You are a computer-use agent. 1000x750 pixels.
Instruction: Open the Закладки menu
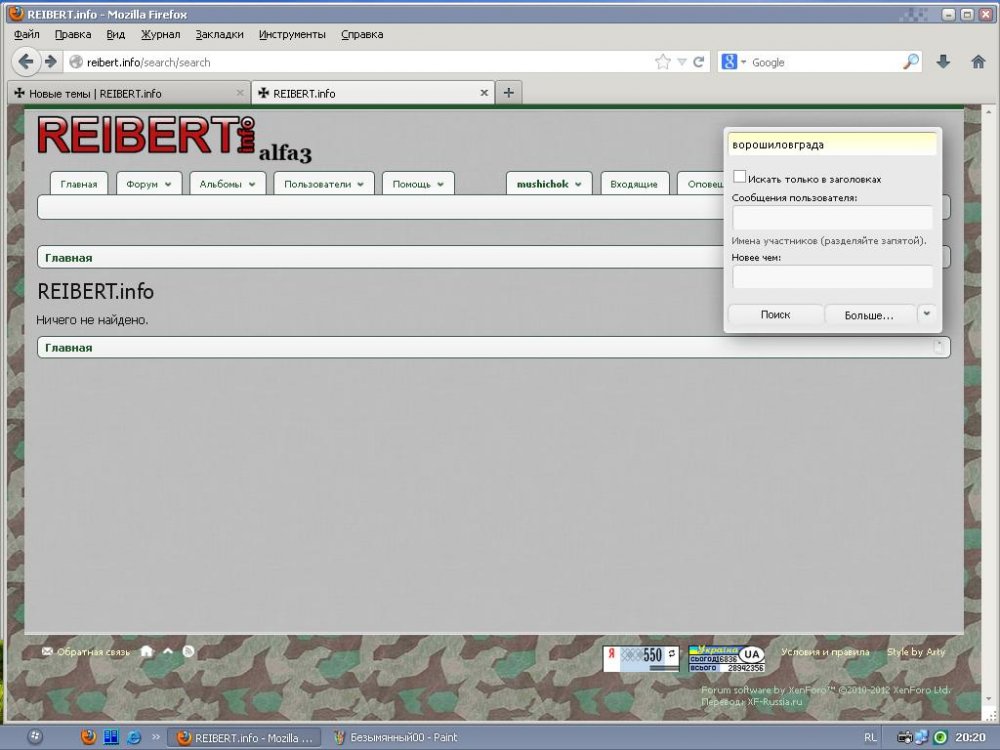[x=219, y=34]
